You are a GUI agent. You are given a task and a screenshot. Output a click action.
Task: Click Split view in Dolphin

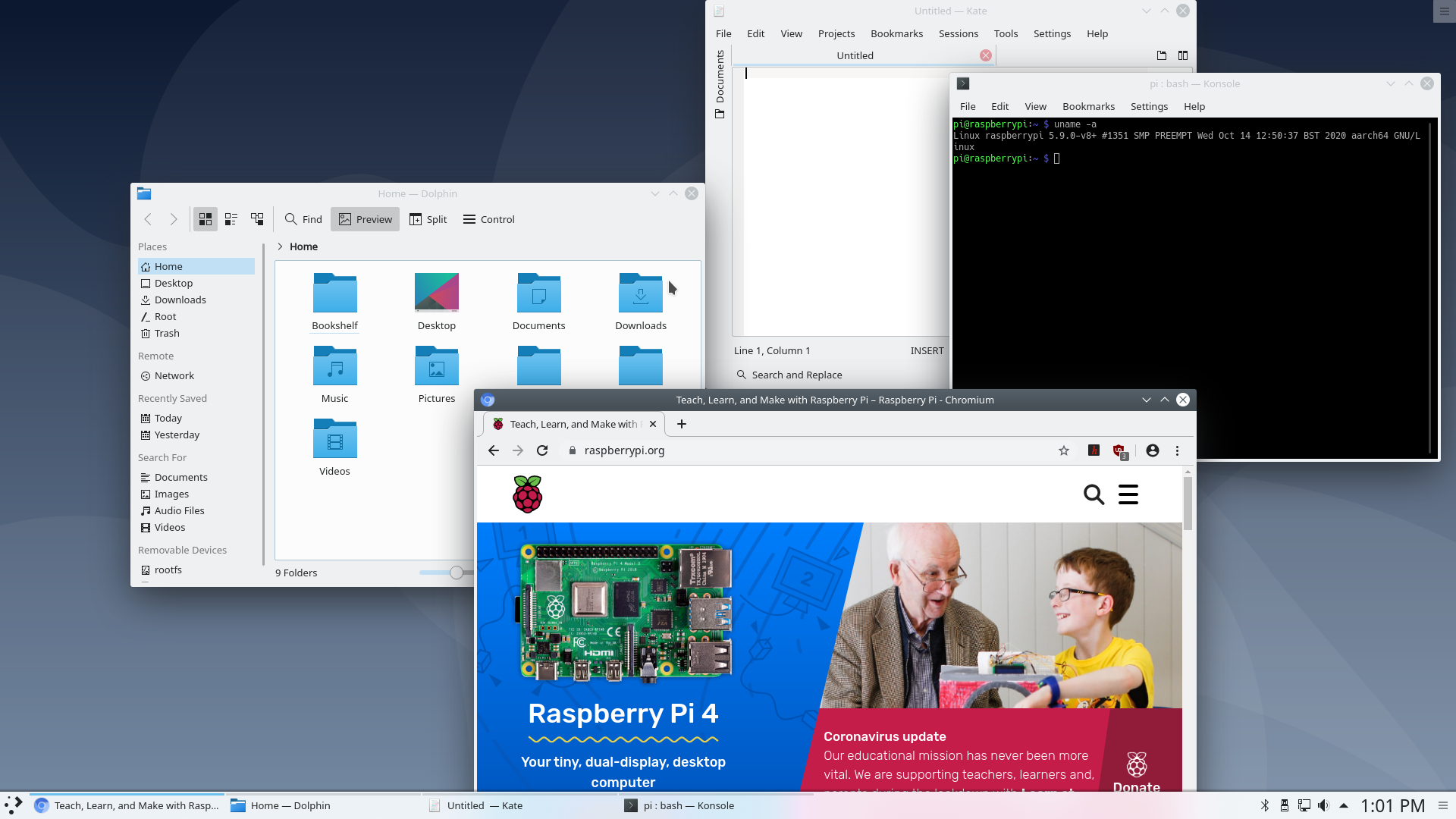point(428,219)
